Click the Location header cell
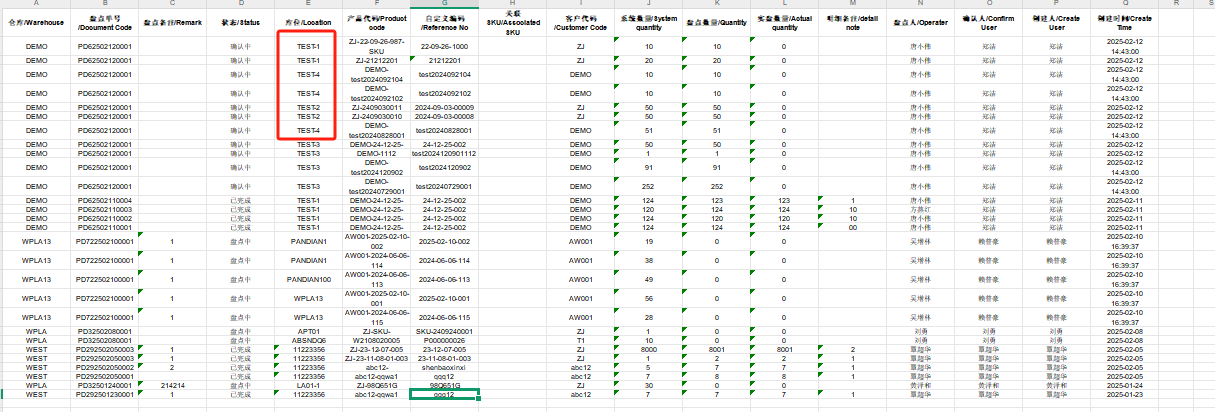The height and width of the screenshot is (412, 1215). [308, 25]
